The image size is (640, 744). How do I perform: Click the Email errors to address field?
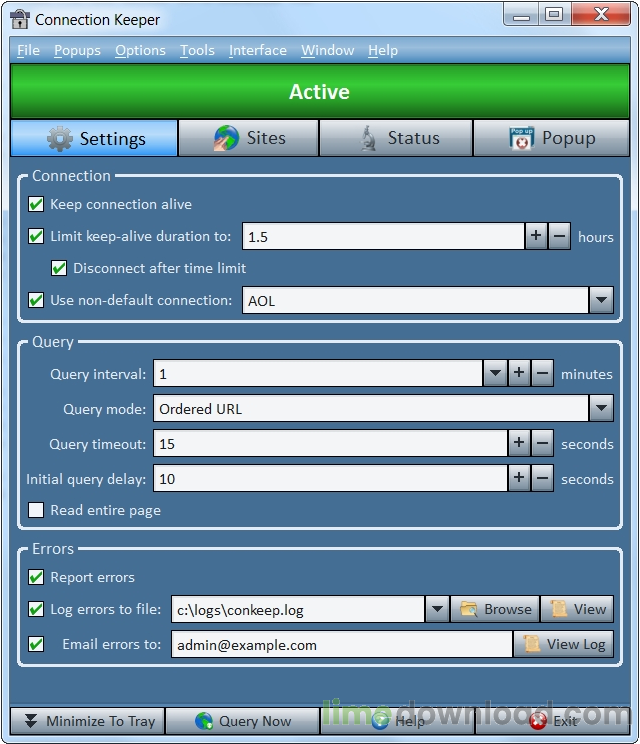click(342, 644)
